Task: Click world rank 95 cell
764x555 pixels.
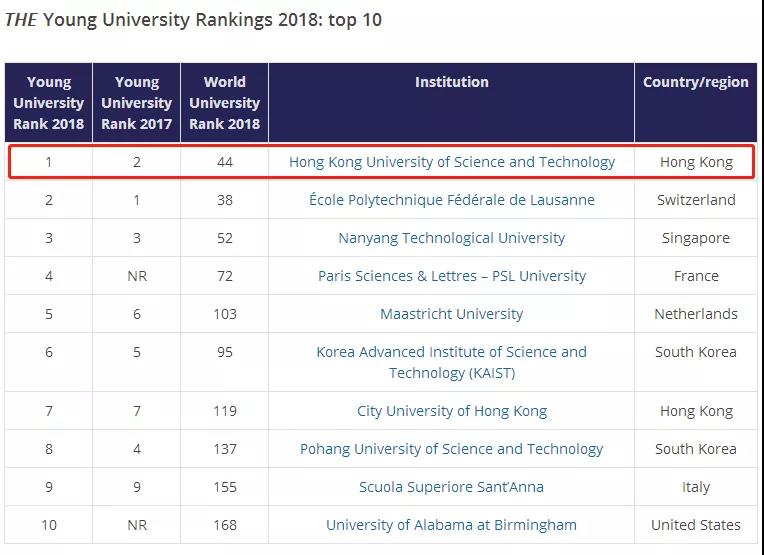Action: (225, 363)
